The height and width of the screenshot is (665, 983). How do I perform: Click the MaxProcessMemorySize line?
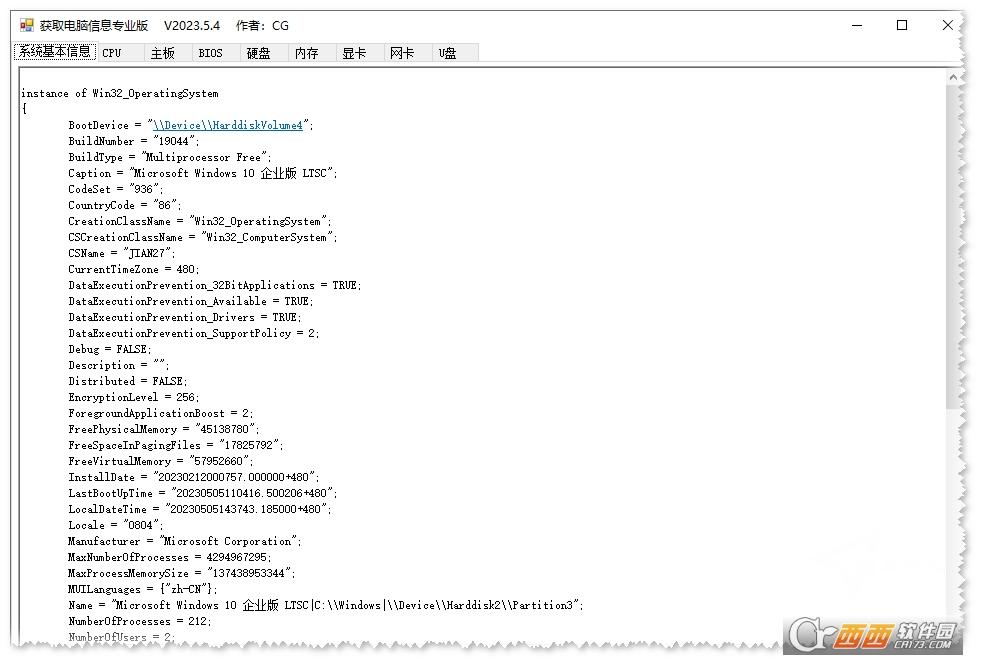point(182,573)
